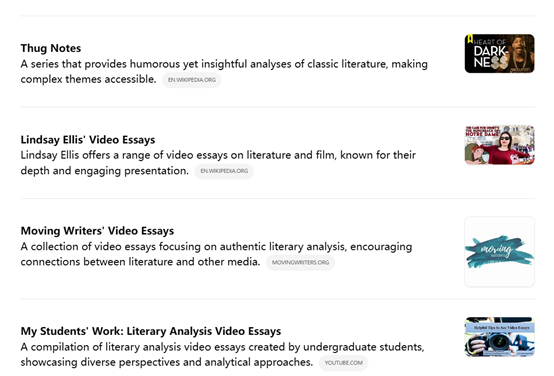Click the Heart of Darkness thumbnail
The height and width of the screenshot is (376, 554).
pos(499,54)
